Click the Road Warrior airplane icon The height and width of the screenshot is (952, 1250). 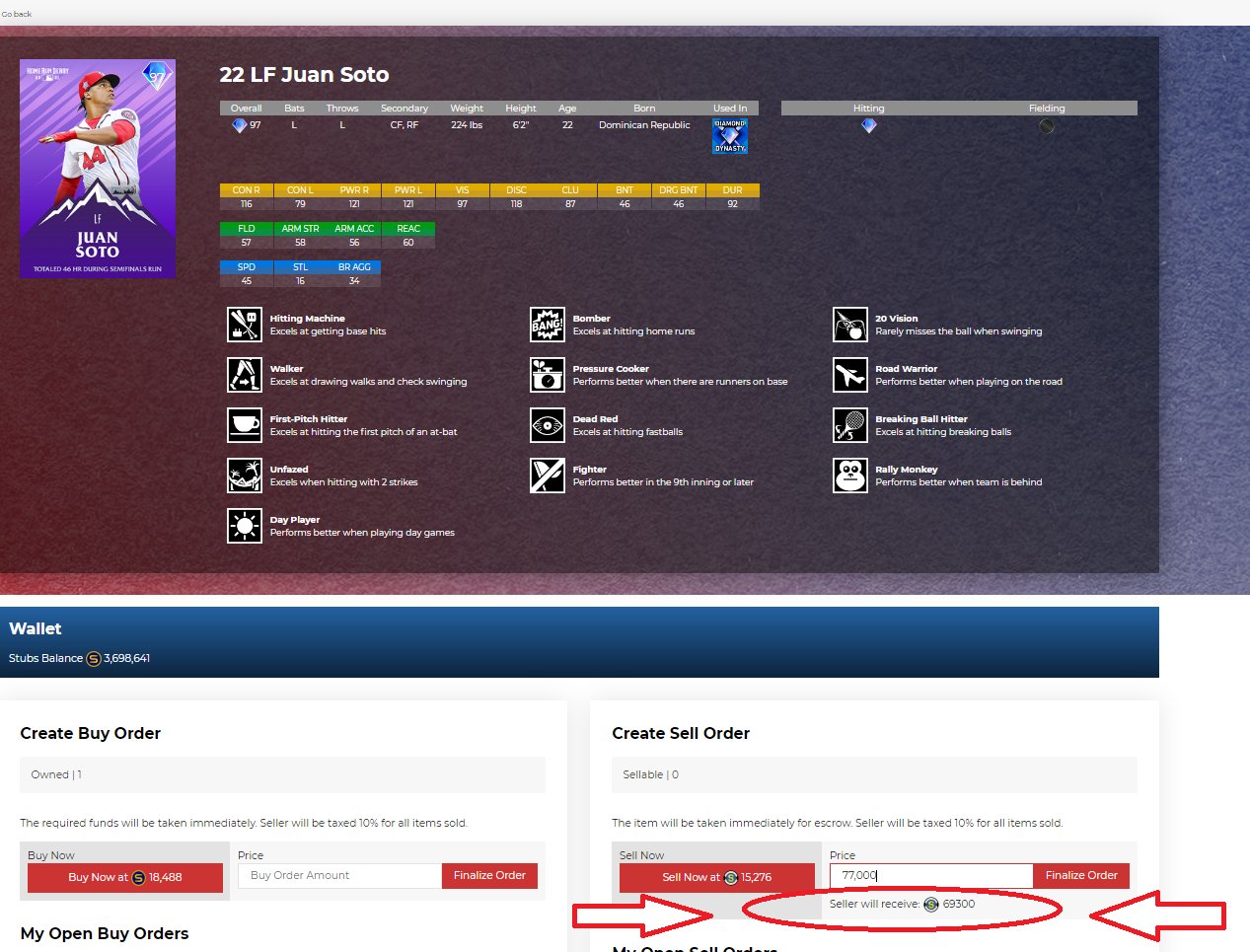point(849,375)
